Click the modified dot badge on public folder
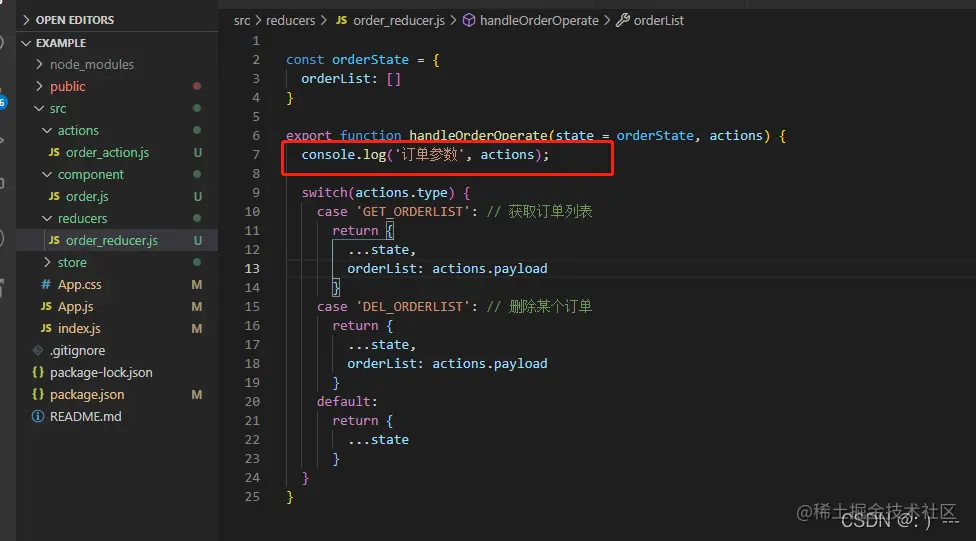This screenshot has width=976, height=541. (x=197, y=86)
